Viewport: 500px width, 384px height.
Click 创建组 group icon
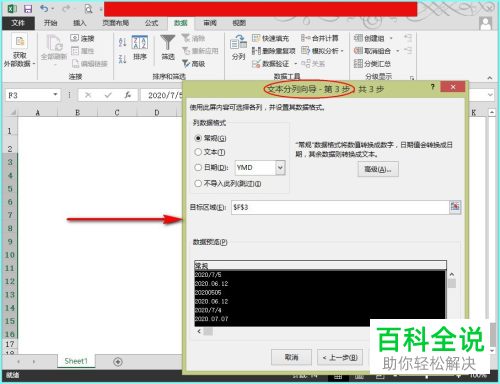[x=358, y=38]
